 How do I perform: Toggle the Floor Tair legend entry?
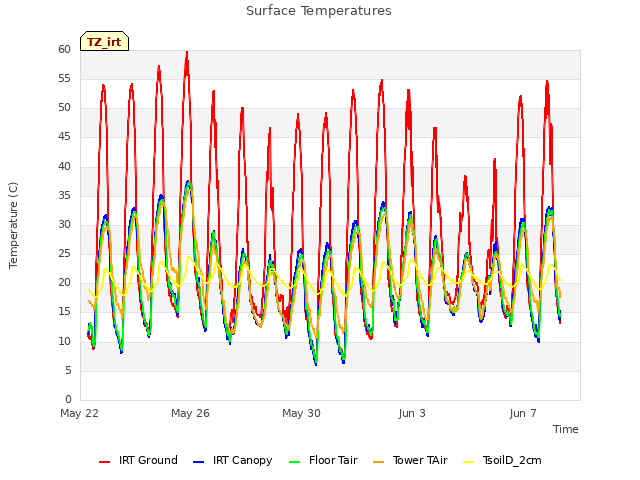pos(323,460)
